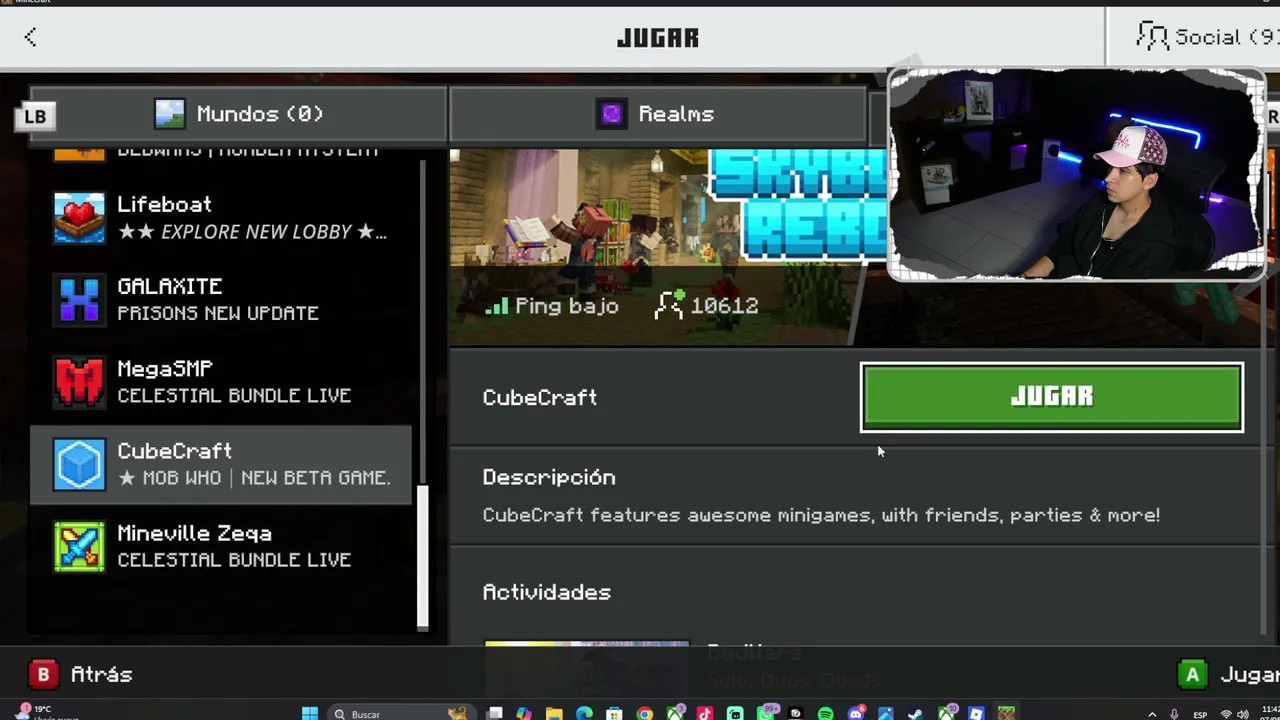Click the LB bumper indicator

pos(35,116)
